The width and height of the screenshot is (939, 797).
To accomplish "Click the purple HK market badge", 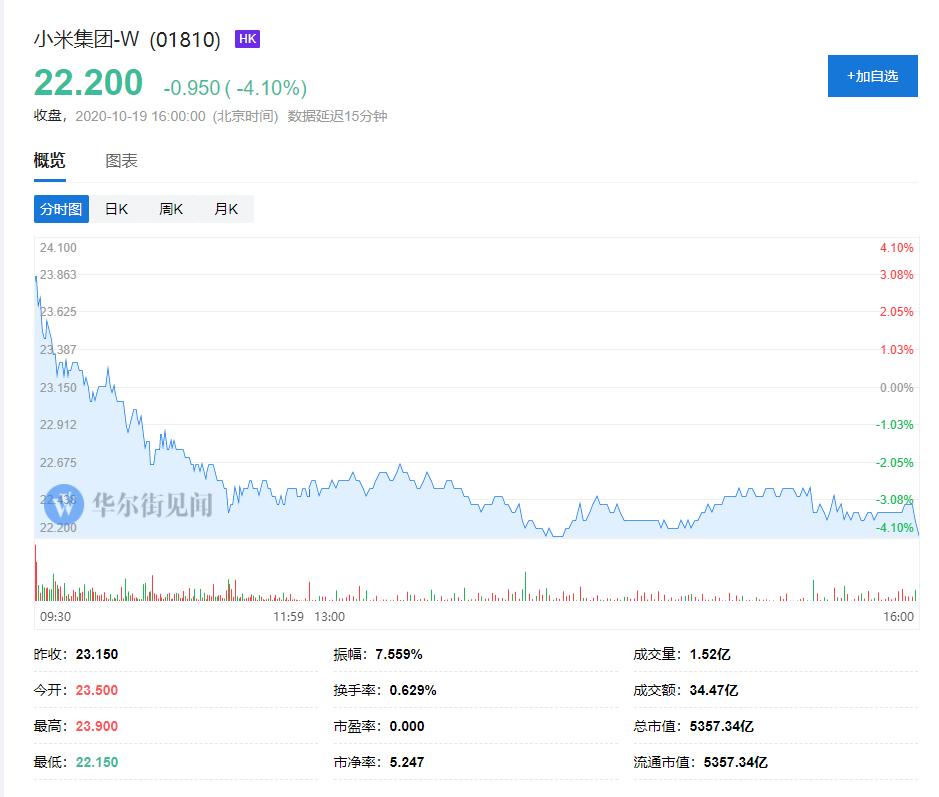I will 247,39.
